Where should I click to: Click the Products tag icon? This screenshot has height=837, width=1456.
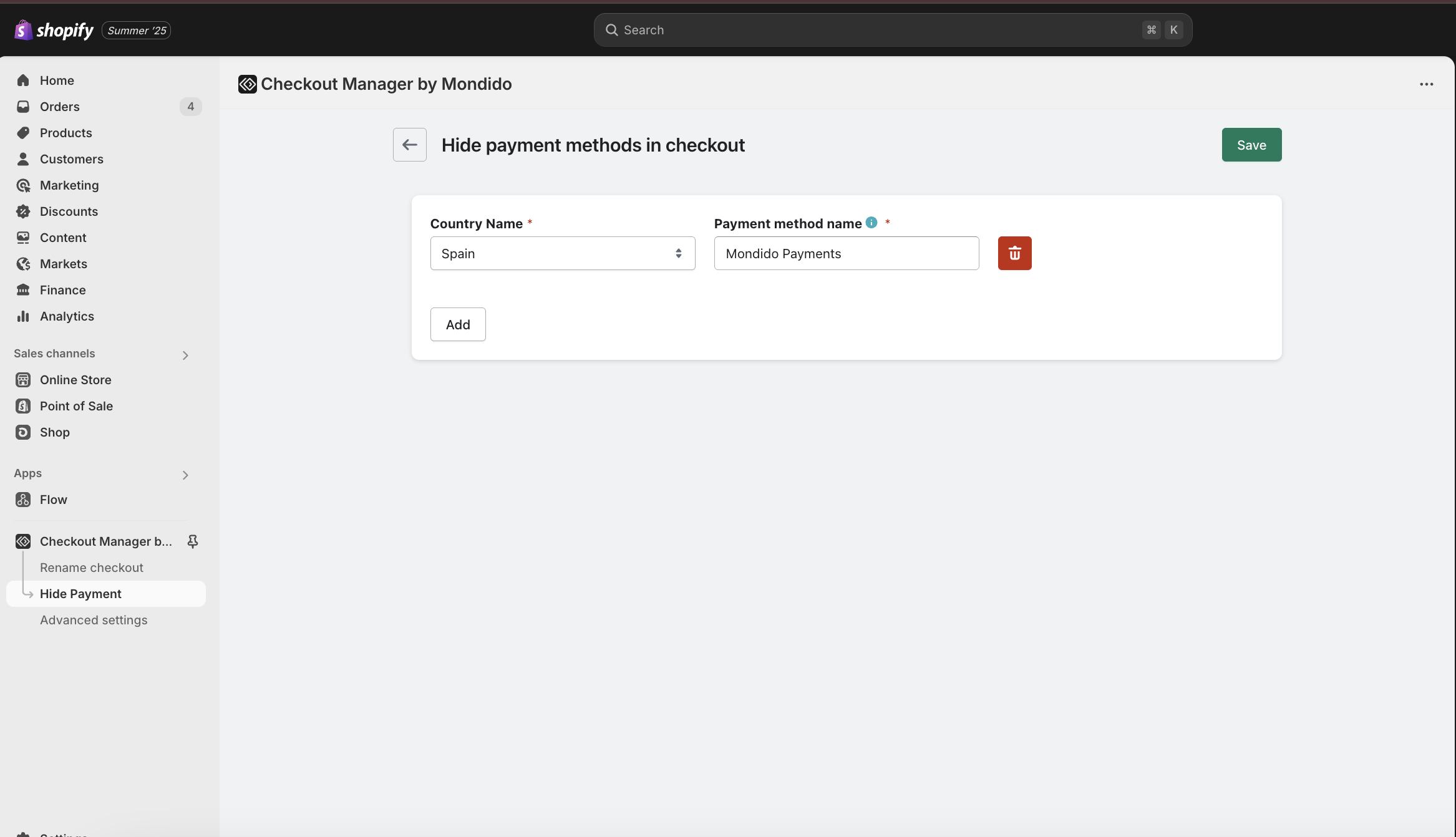(23, 133)
